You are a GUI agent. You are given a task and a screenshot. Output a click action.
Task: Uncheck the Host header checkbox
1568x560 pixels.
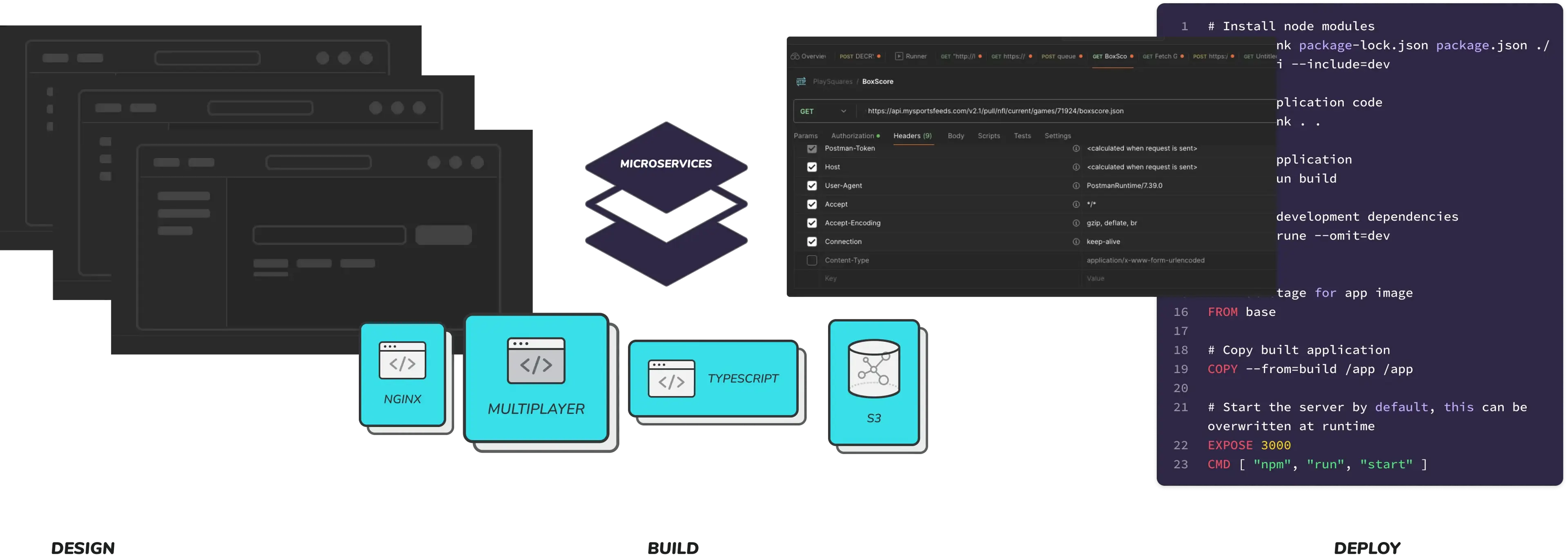pyautogui.click(x=812, y=167)
